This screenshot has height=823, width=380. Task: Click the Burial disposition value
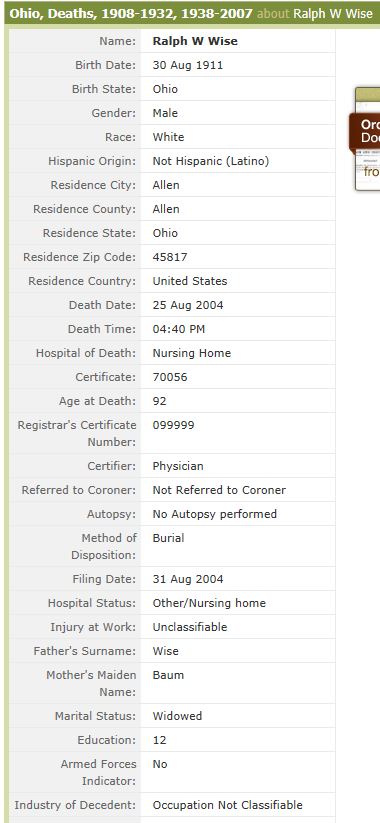tap(168, 538)
